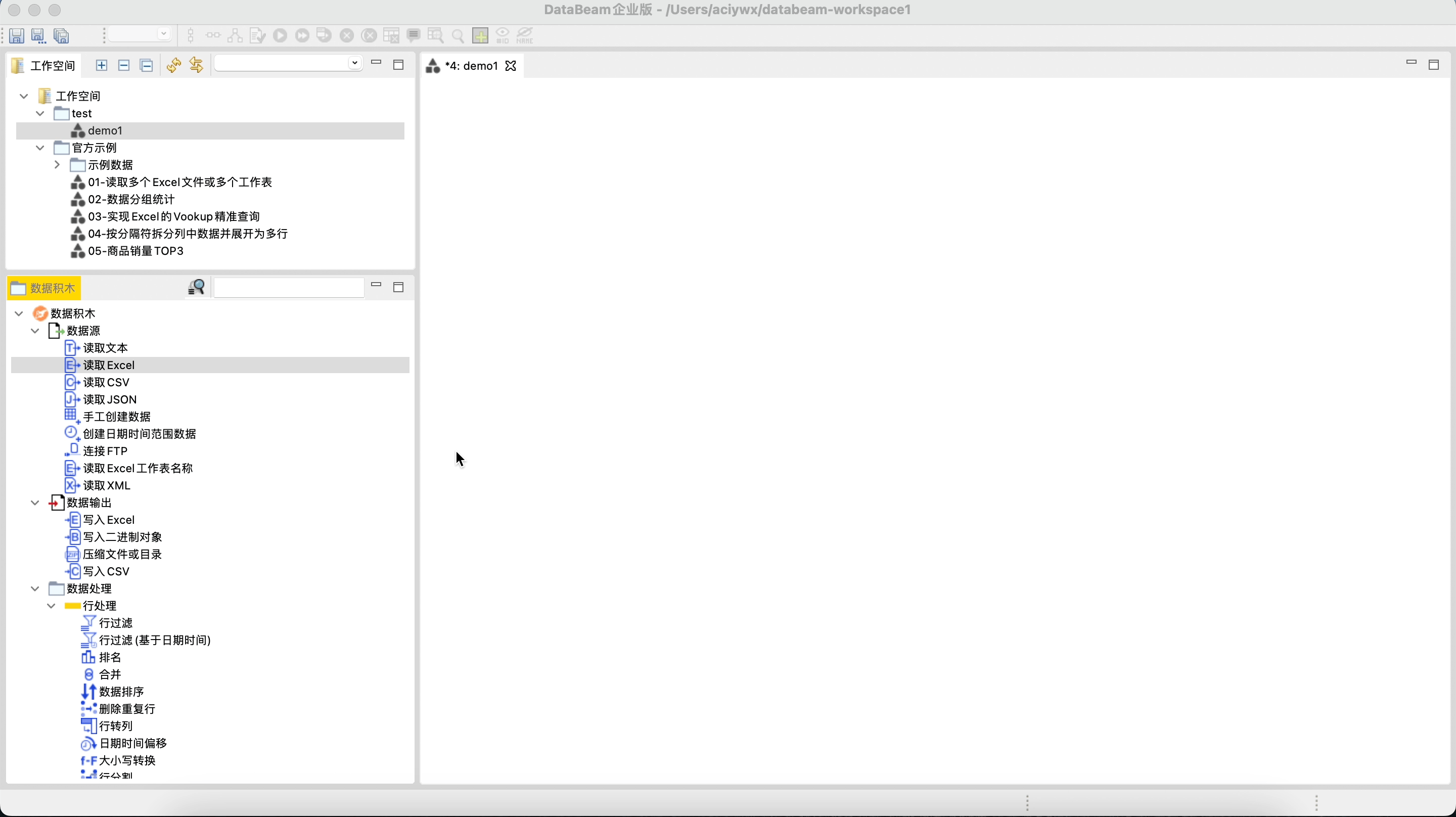This screenshot has height=817, width=1456.
Task: Click the plus expand icon in workspace panel
Action: click(x=101, y=66)
